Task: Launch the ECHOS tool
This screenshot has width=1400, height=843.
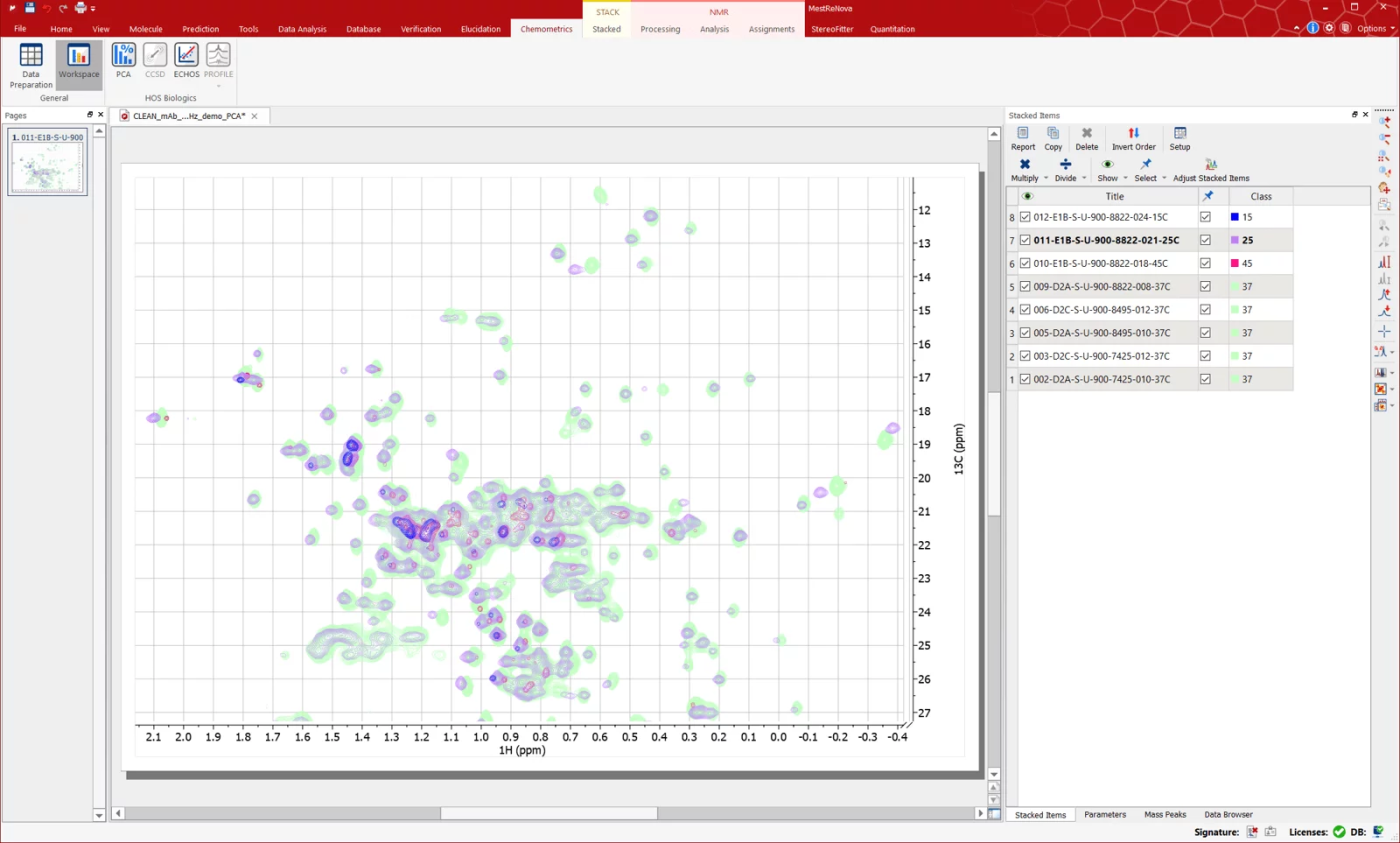Action: pyautogui.click(x=186, y=60)
